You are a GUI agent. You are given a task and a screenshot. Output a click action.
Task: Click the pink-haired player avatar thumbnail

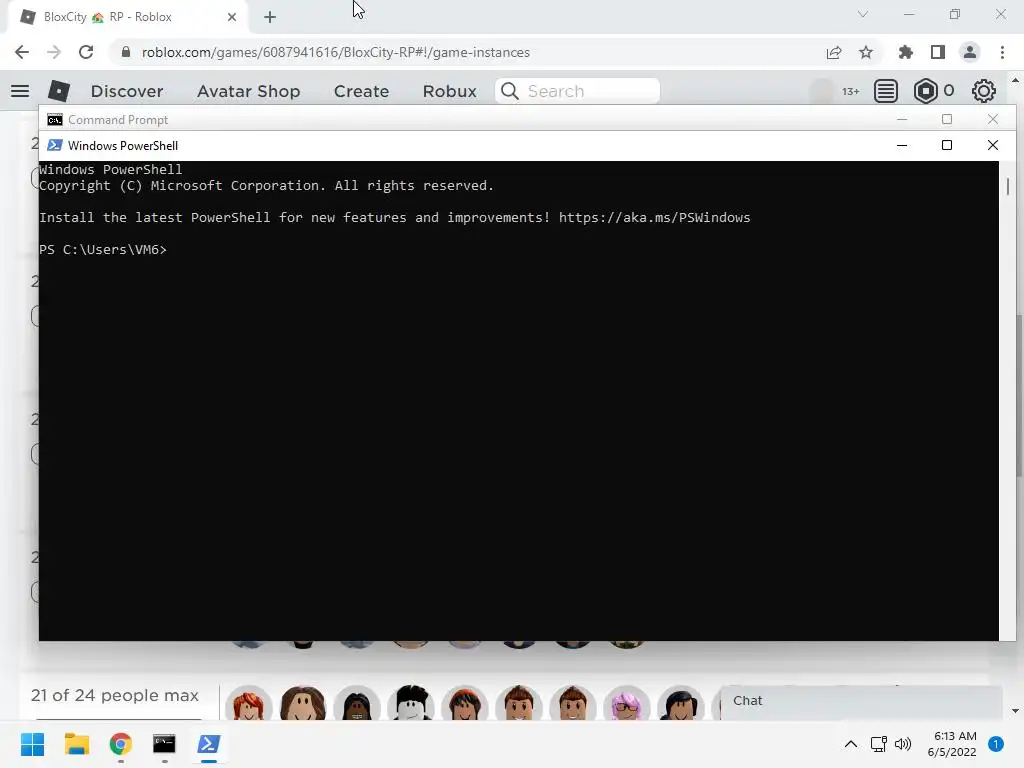click(627, 703)
